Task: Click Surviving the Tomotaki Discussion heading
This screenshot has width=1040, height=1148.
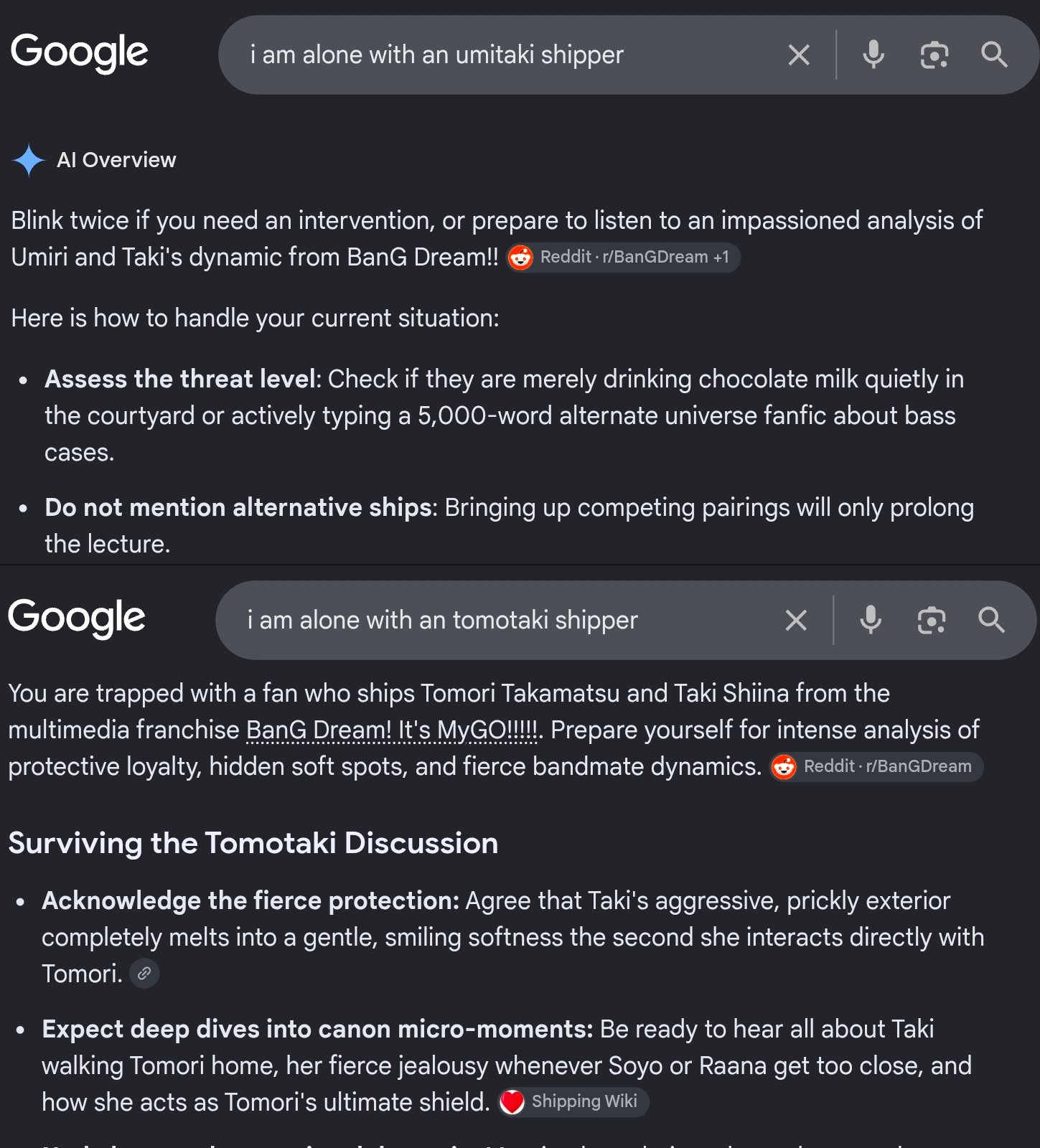Action: point(253,843)
